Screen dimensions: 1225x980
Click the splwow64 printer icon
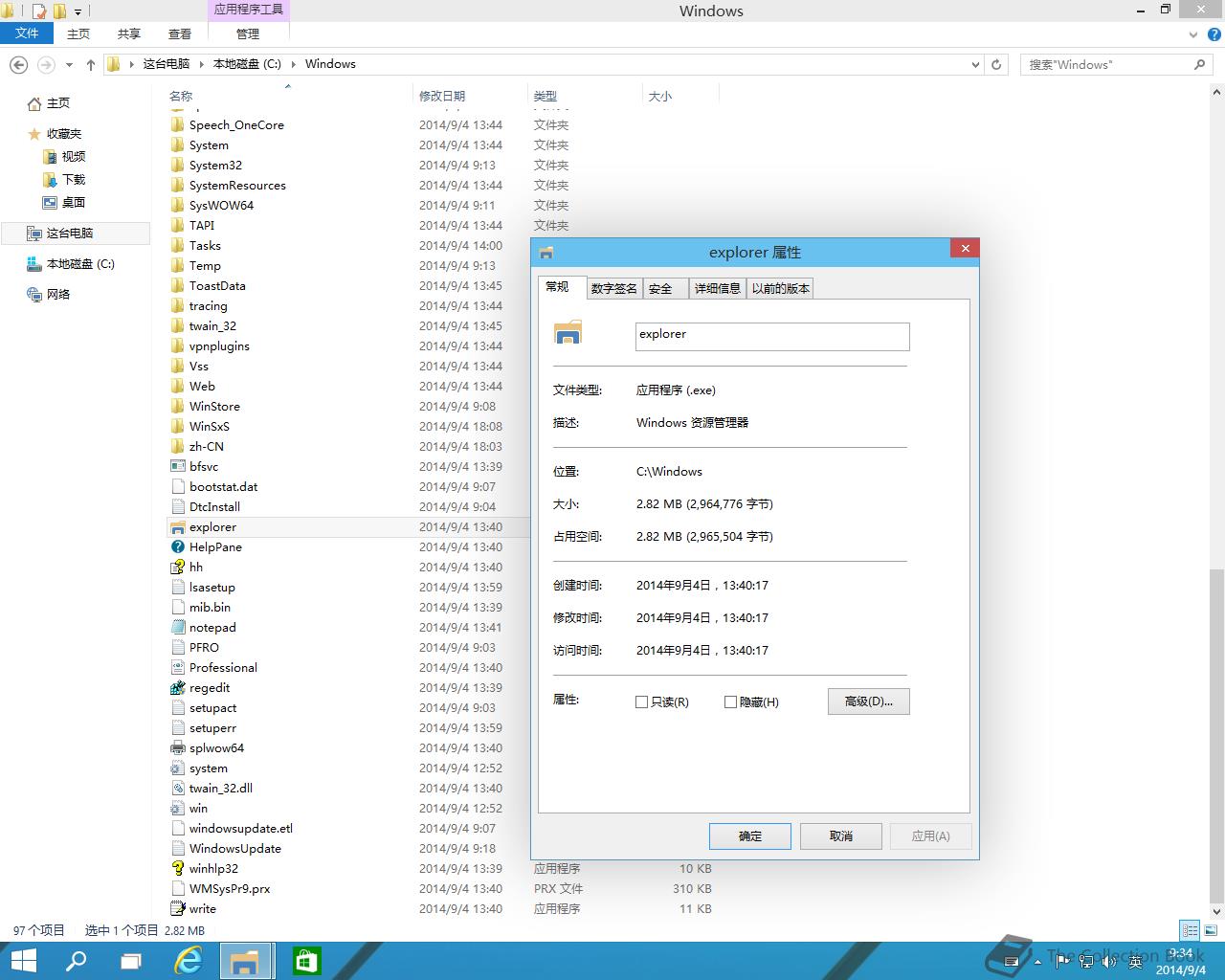177,748
